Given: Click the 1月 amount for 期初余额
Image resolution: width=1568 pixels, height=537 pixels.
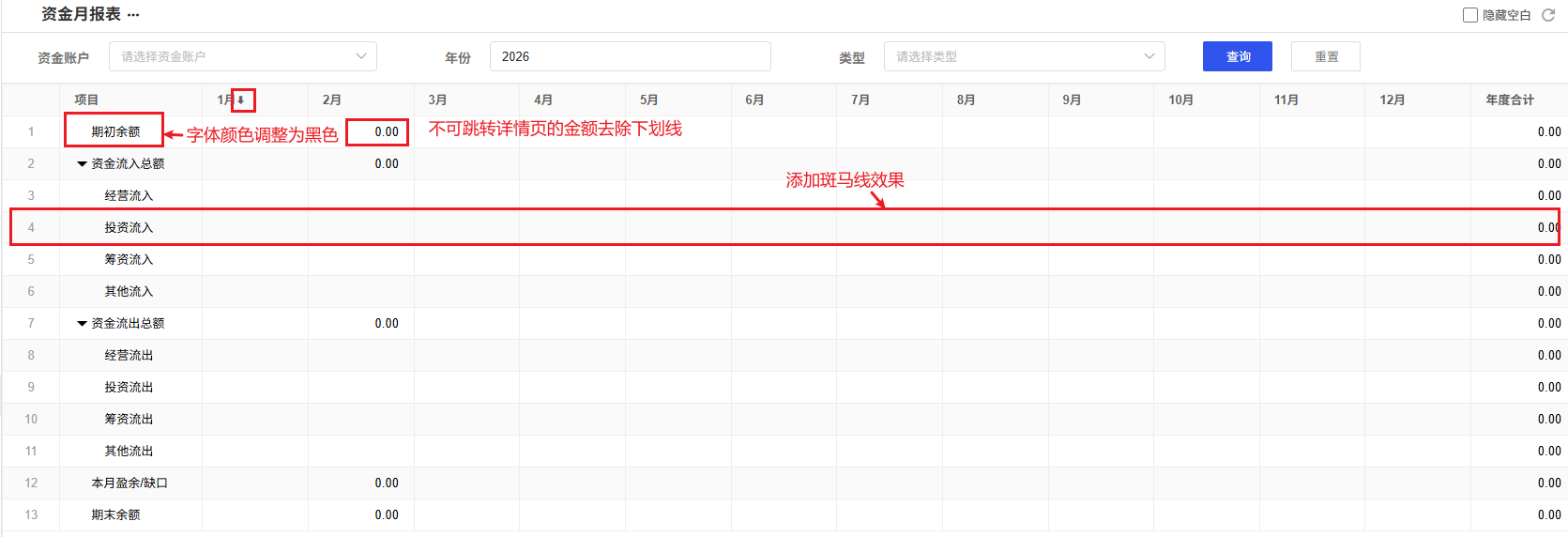Looking at the screenshot, I should [x=387, y=132].
